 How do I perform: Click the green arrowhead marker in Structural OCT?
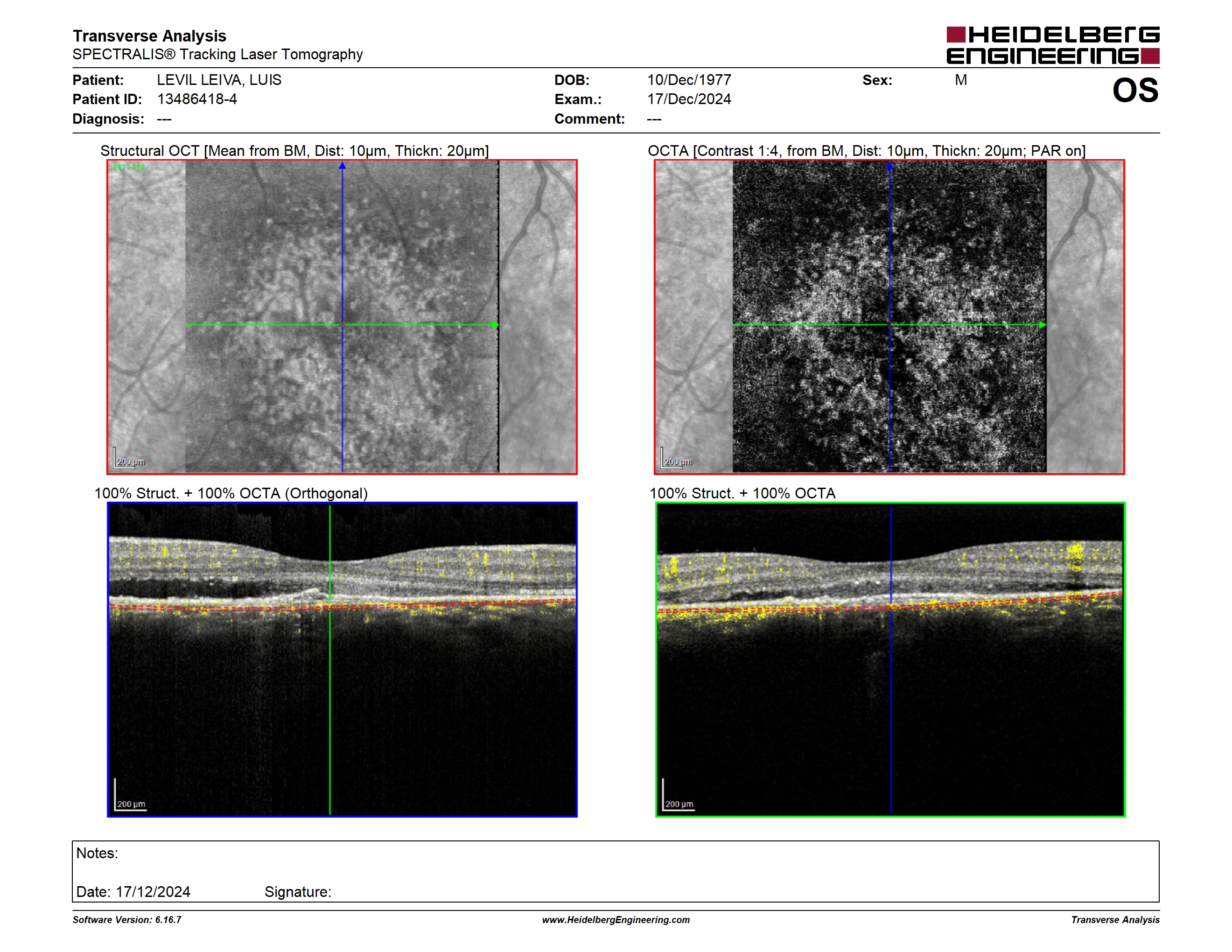pyautogui.click(x=495, y=325)
